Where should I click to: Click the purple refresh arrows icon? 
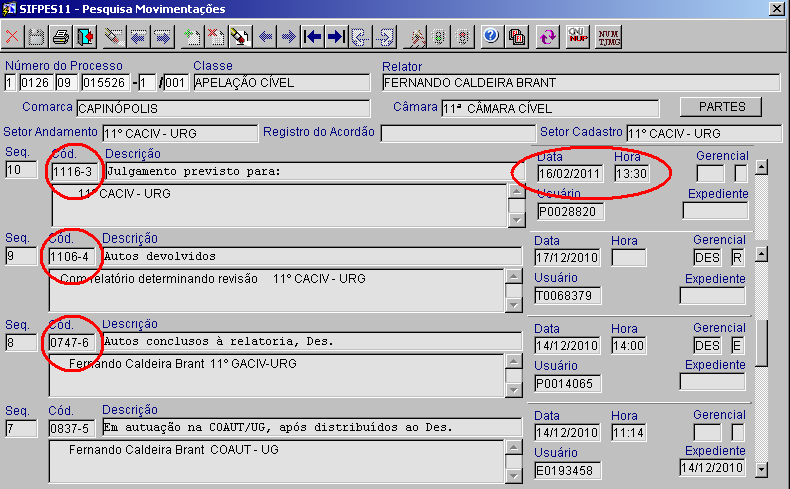click(x=548, y=37)
